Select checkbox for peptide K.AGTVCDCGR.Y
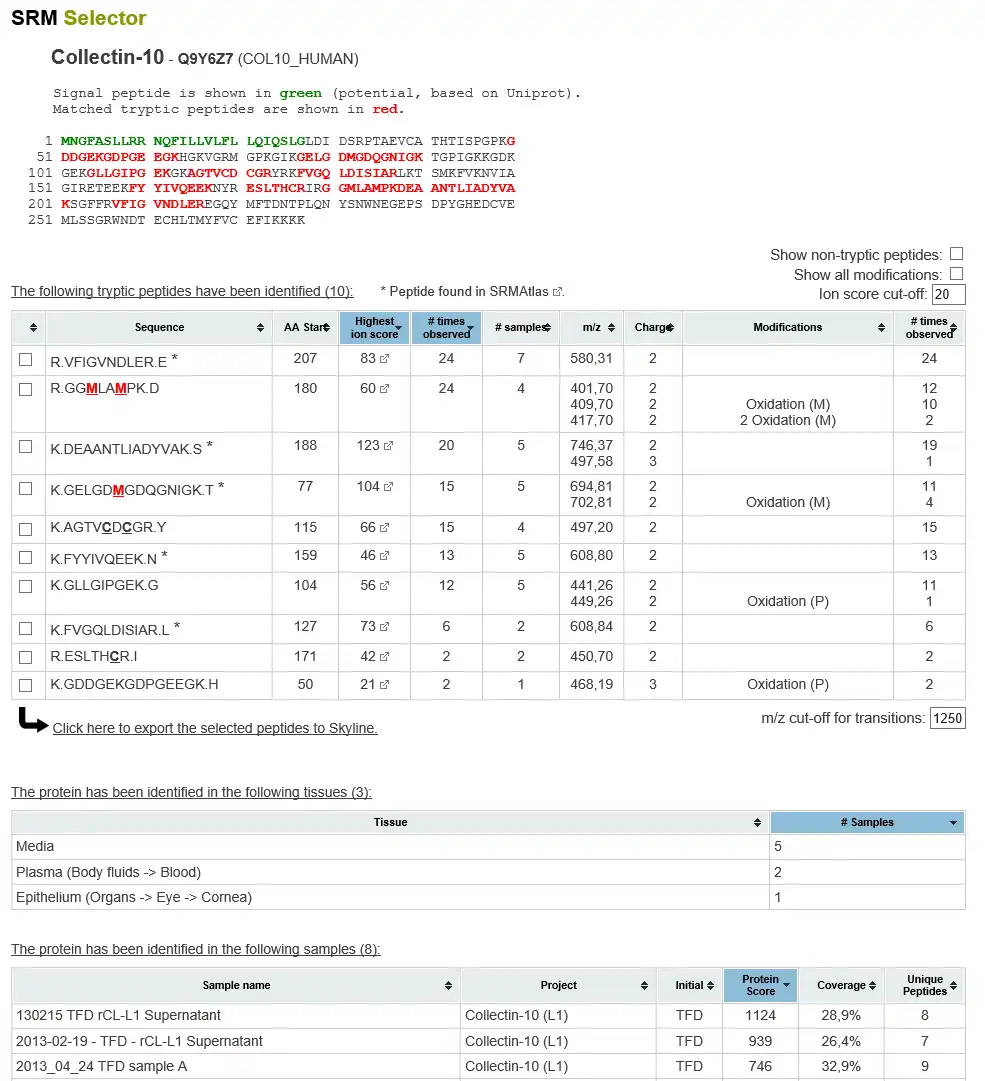This screenshot has height=1081, width=985. pos(26,529)
